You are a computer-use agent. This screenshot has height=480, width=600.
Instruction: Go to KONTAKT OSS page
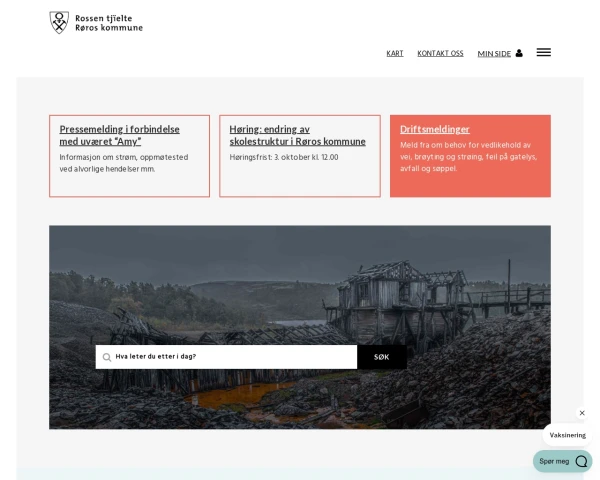click(440, 53)
